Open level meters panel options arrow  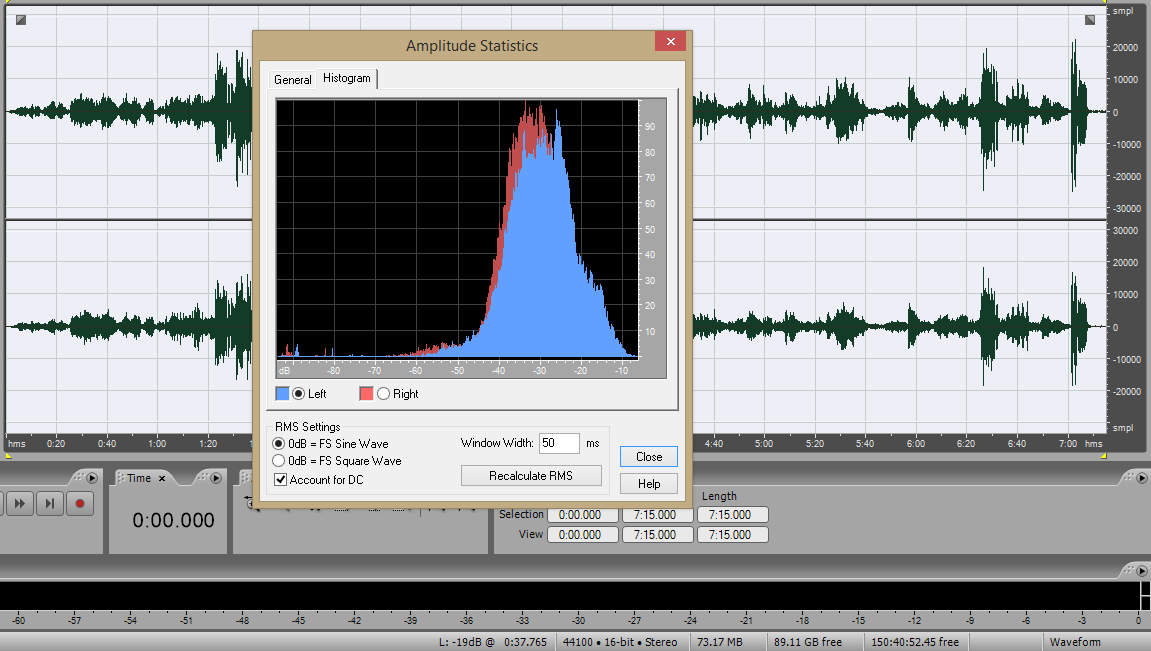(x=1141, y=570)
